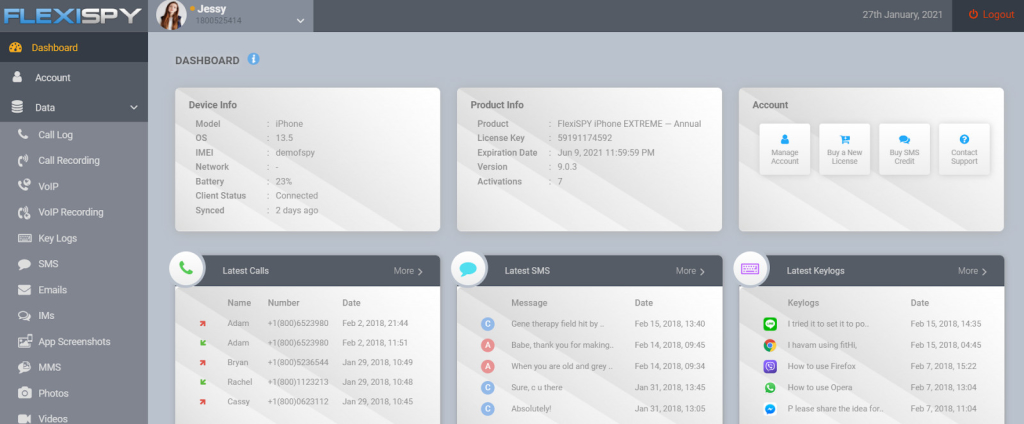1024x424 pixels.
Task: Click the Chrome icon in keylogs list
Action: tap(770, 345)
